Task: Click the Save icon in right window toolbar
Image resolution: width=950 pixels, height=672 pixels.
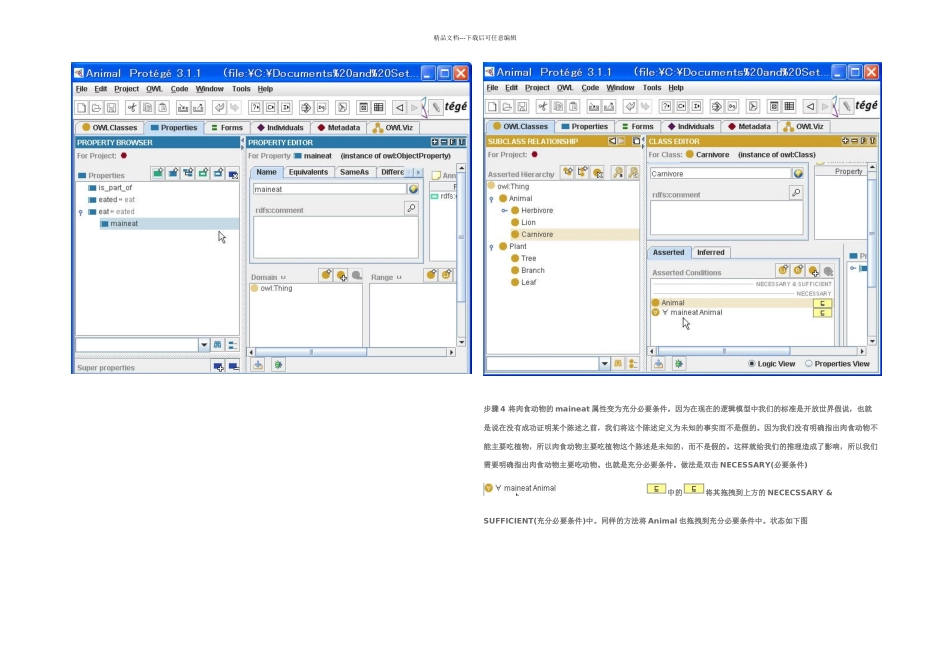Action: [x=522, y=107]
